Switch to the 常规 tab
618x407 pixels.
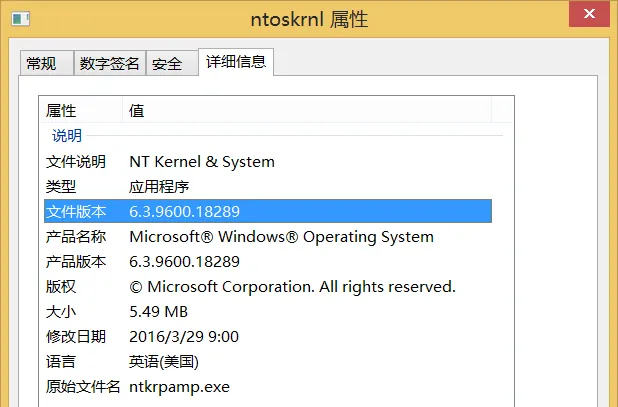tap(47, 63)
